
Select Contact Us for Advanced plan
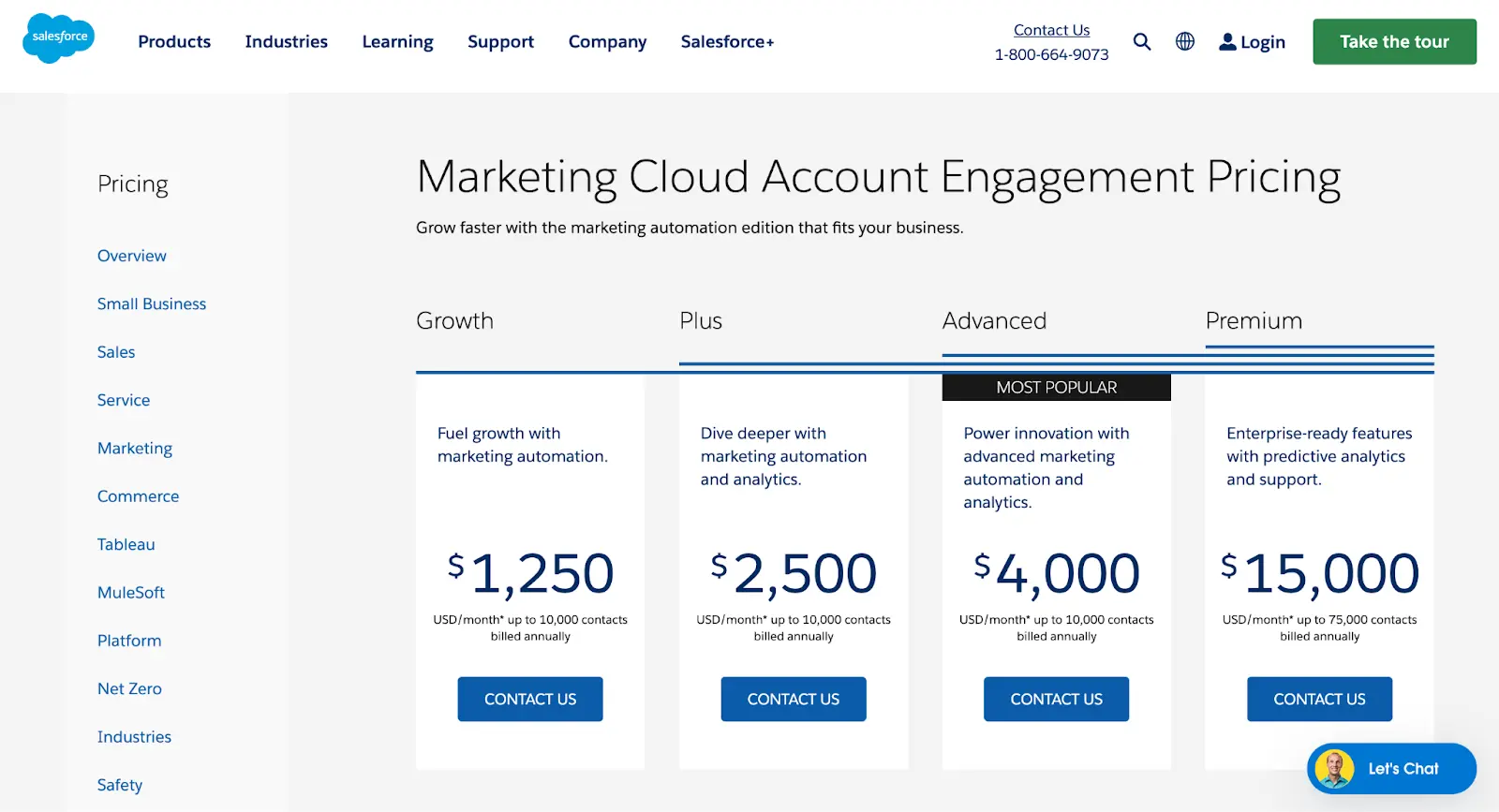coord(1056,700)
